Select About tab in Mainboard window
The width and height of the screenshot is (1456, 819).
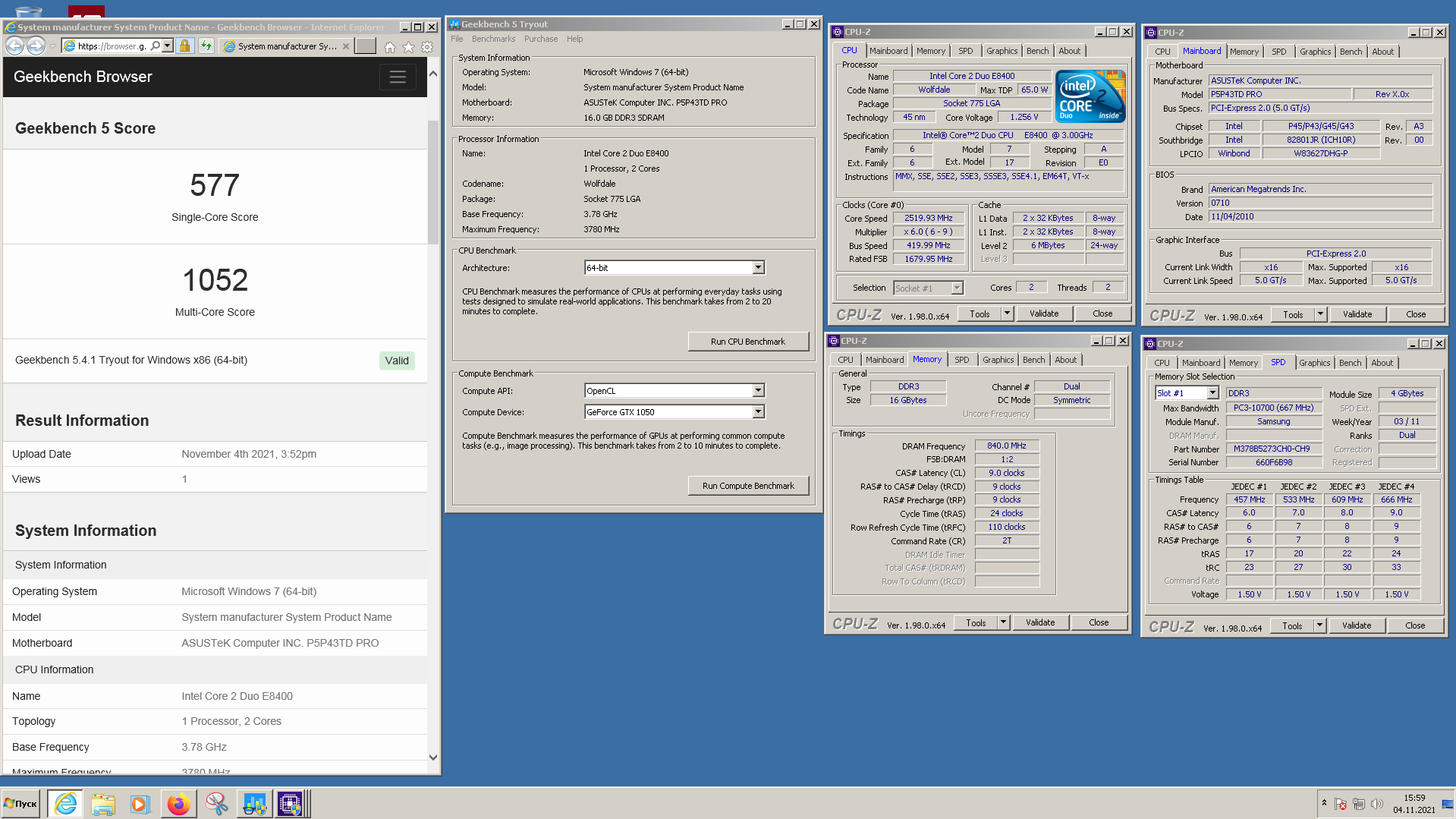(x=1382, y=52)
